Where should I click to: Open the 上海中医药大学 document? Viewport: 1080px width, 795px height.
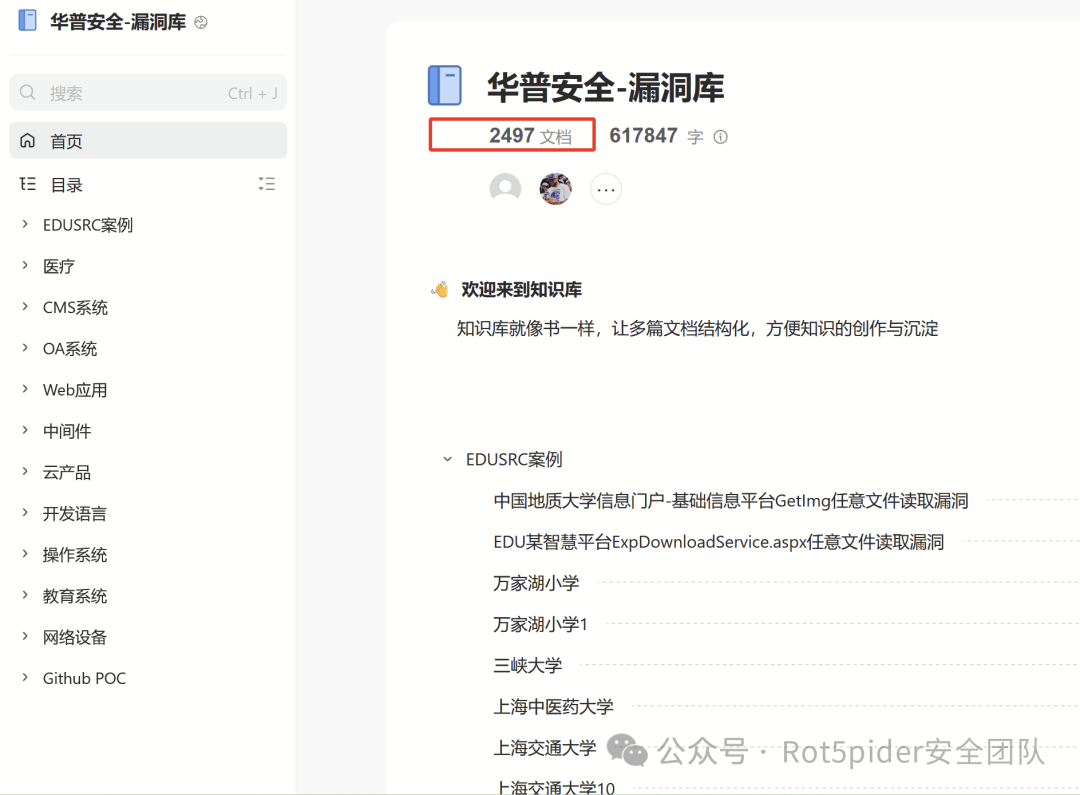click(553, 707)
